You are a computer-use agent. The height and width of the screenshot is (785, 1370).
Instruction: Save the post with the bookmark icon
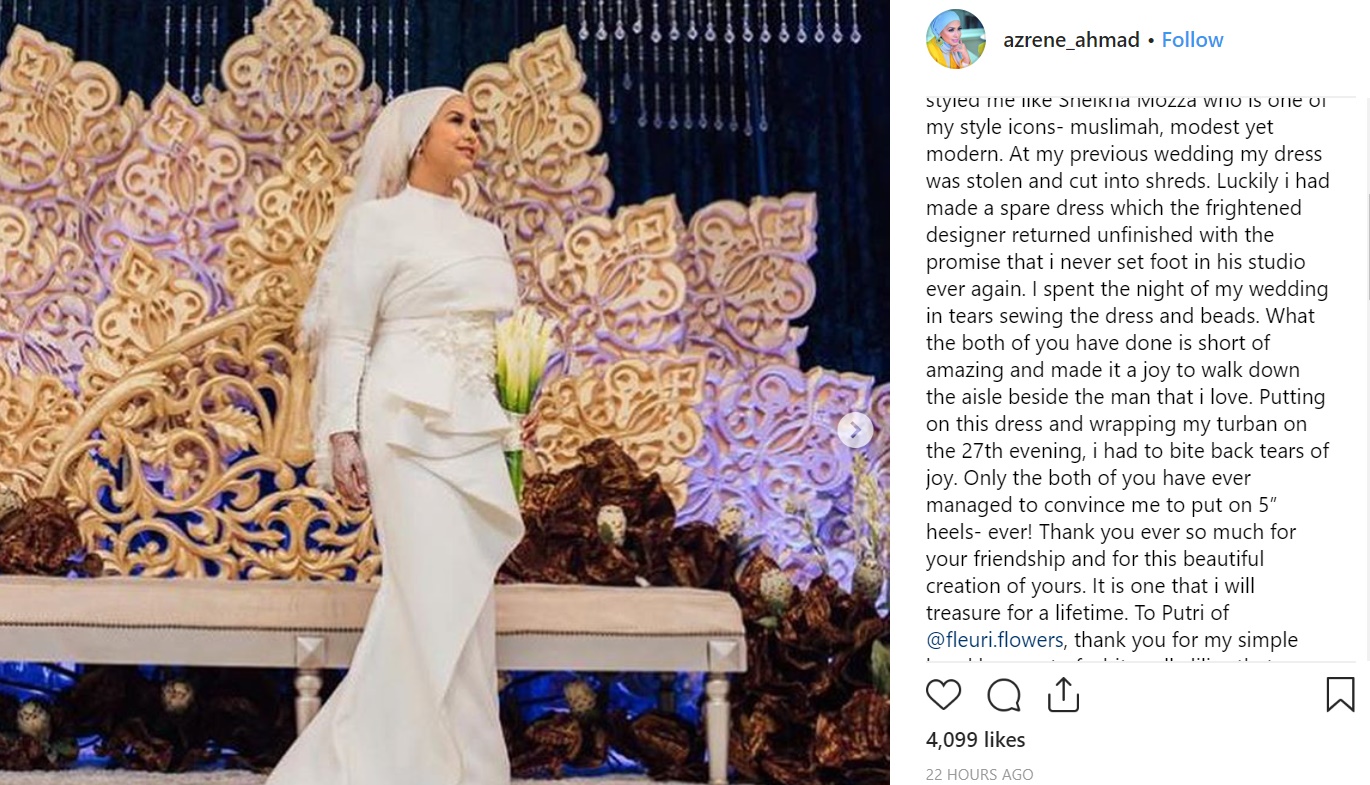tap(1340, 694)
